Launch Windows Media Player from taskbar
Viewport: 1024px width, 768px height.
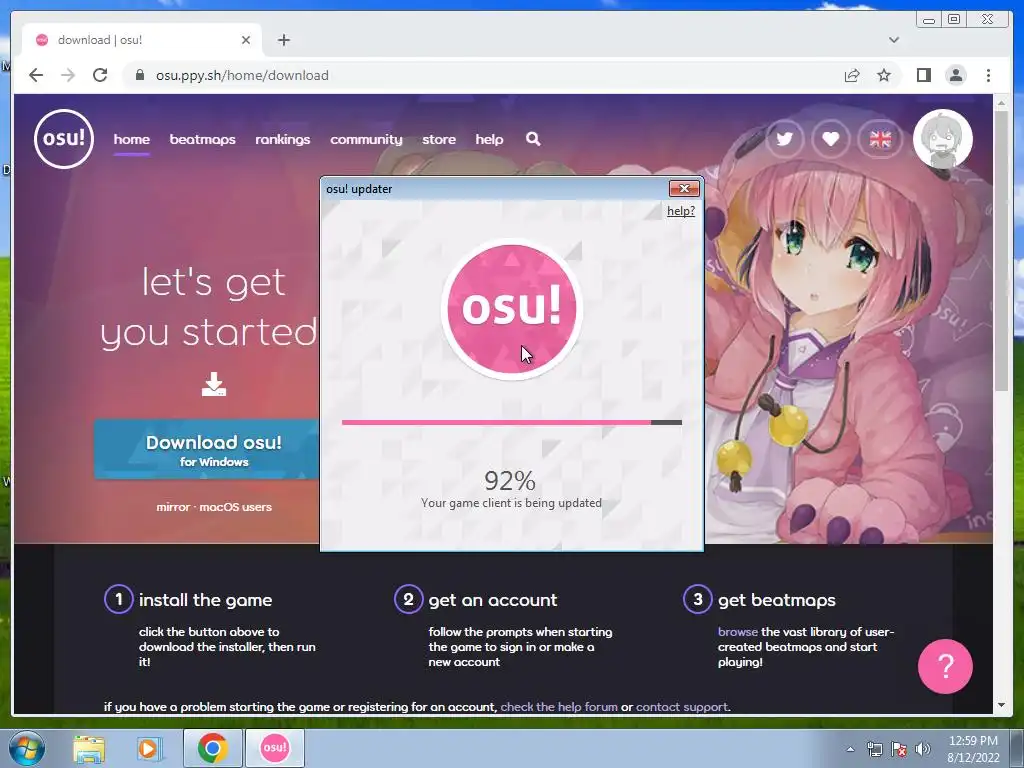[149, 748]
